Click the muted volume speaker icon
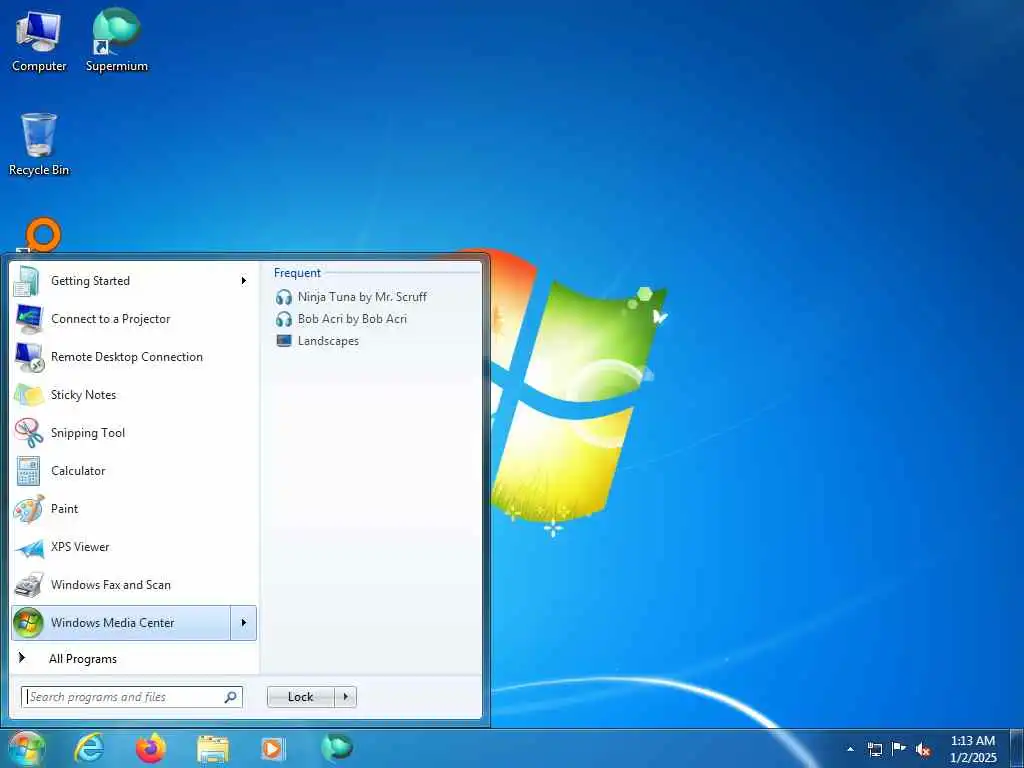Screen dimensions: 1024x768 (x=923, y=750)
